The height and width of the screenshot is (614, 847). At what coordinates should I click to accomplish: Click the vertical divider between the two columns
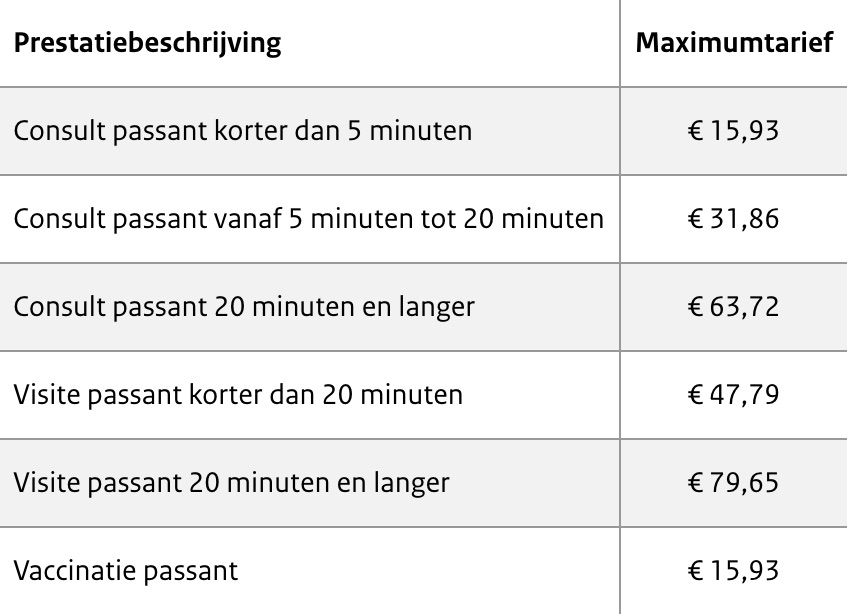coord(620,307)
